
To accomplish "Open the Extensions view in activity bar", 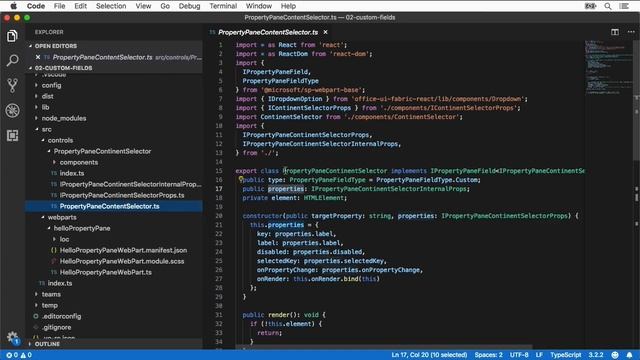I will (12, 135).
